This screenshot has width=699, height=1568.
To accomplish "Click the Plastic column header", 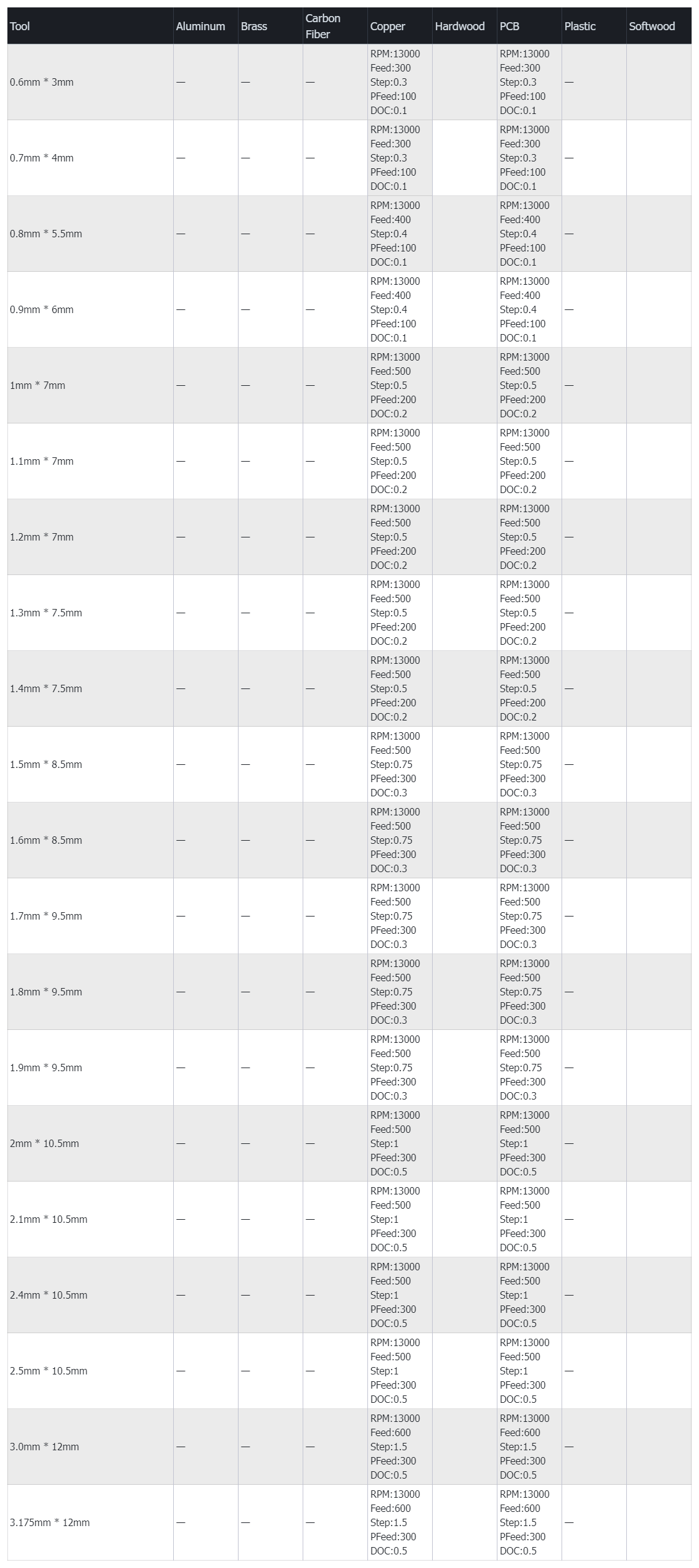I will tap(580, 27).
